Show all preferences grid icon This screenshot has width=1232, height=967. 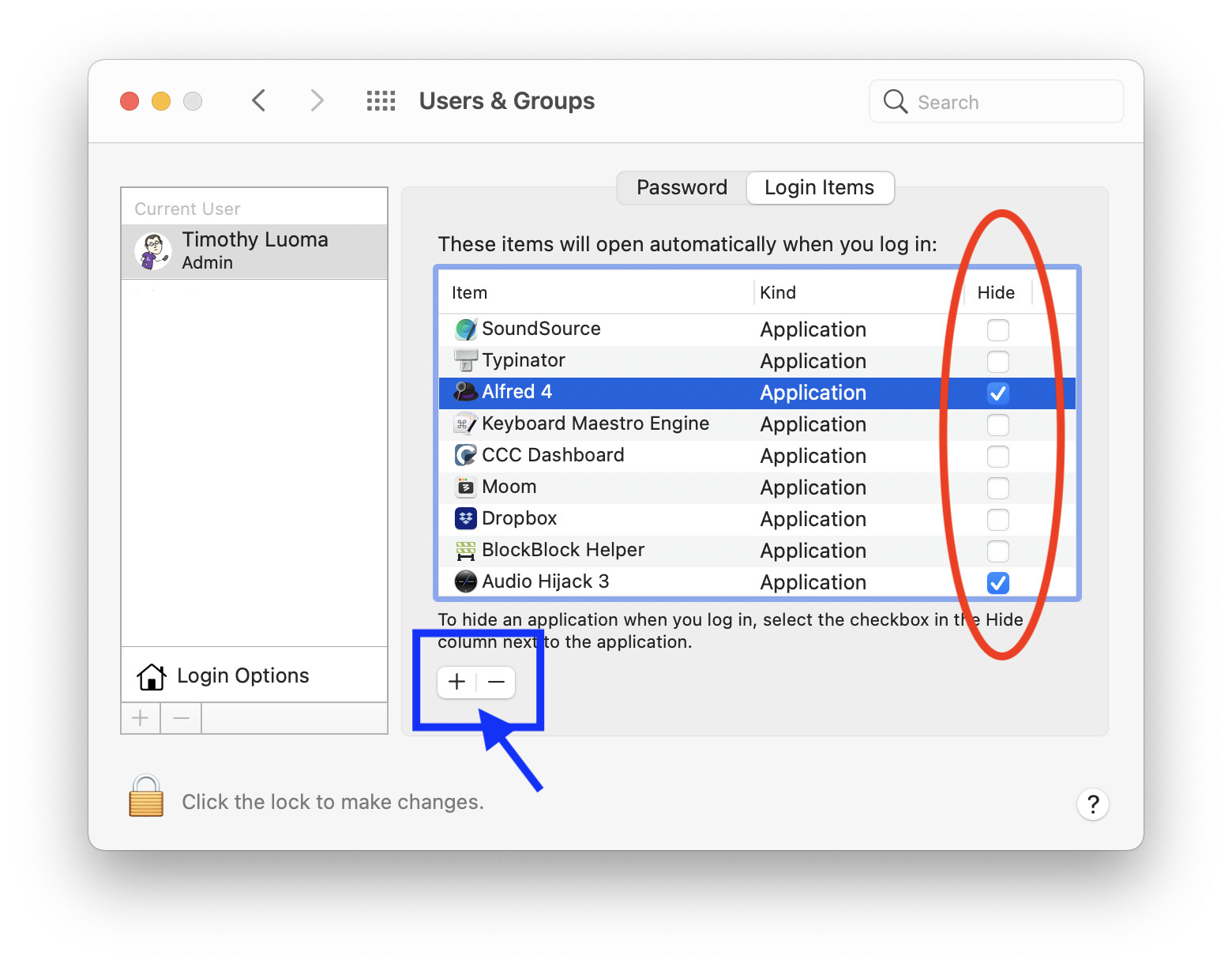pos(381,101)
